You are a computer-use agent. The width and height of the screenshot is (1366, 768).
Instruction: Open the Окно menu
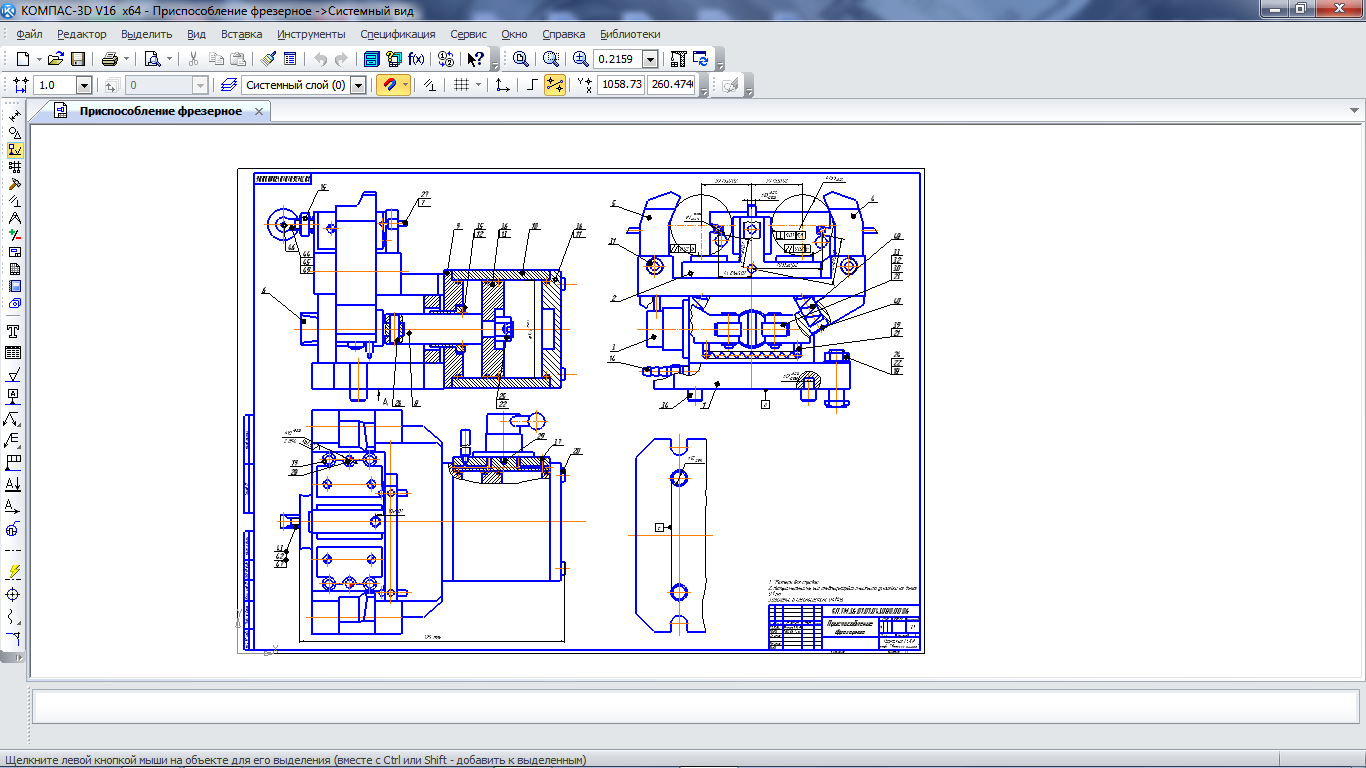[x=514, y=34]
